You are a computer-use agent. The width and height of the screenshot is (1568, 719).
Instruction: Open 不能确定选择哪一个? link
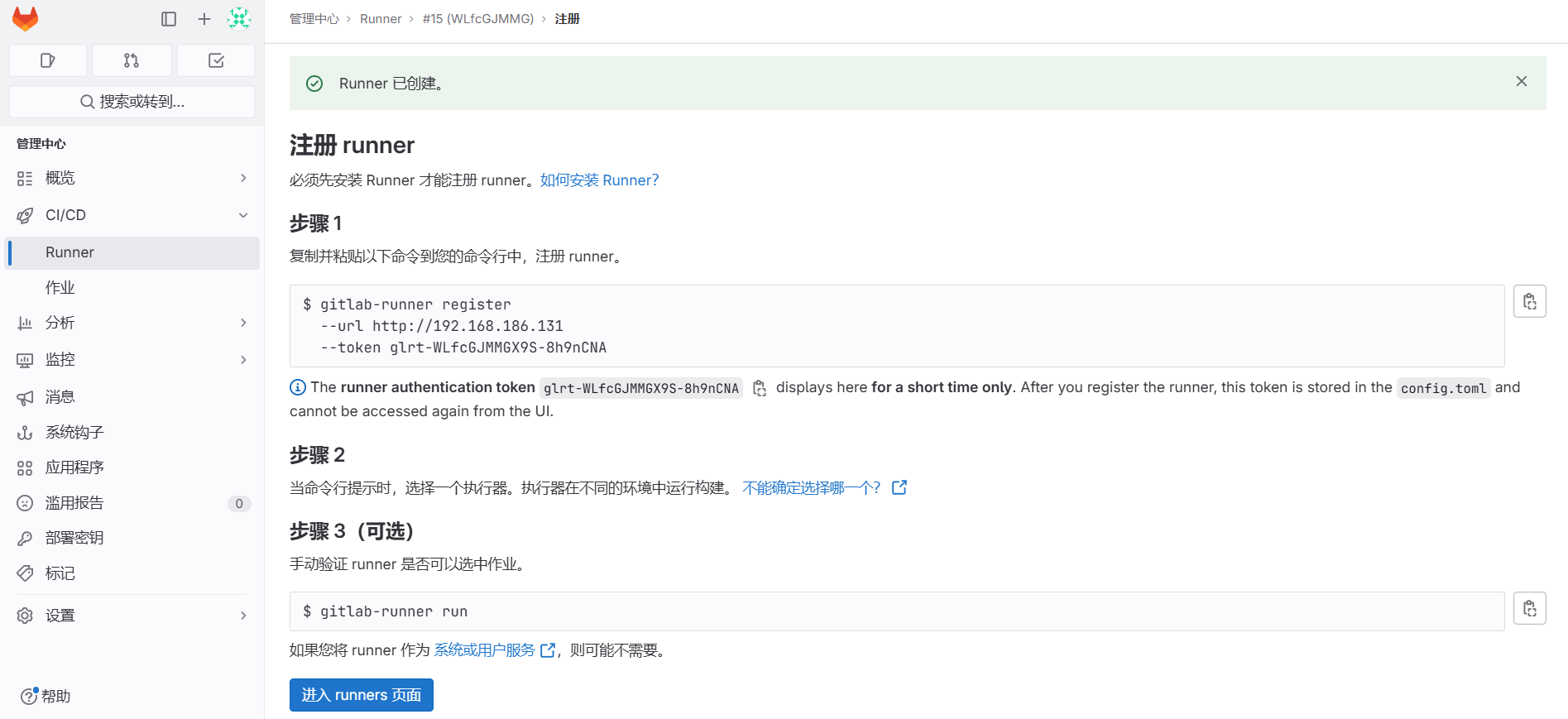824,488
